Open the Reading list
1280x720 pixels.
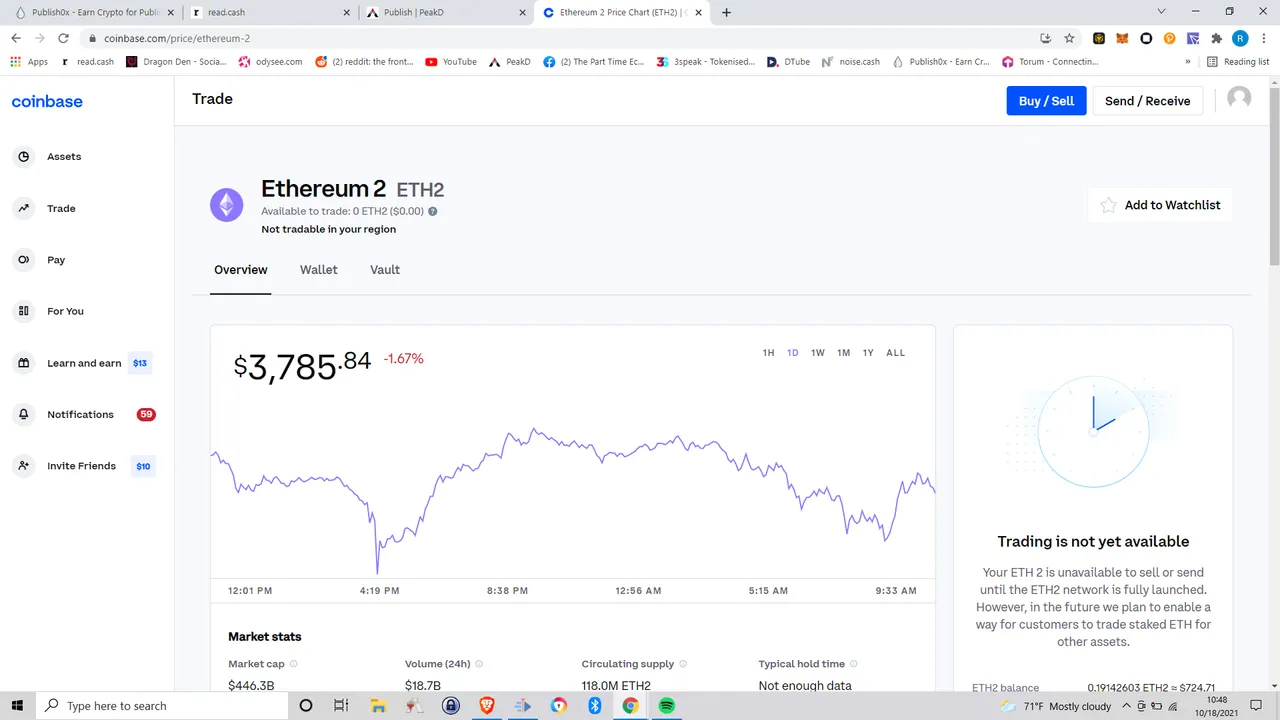pos(1238,62)
